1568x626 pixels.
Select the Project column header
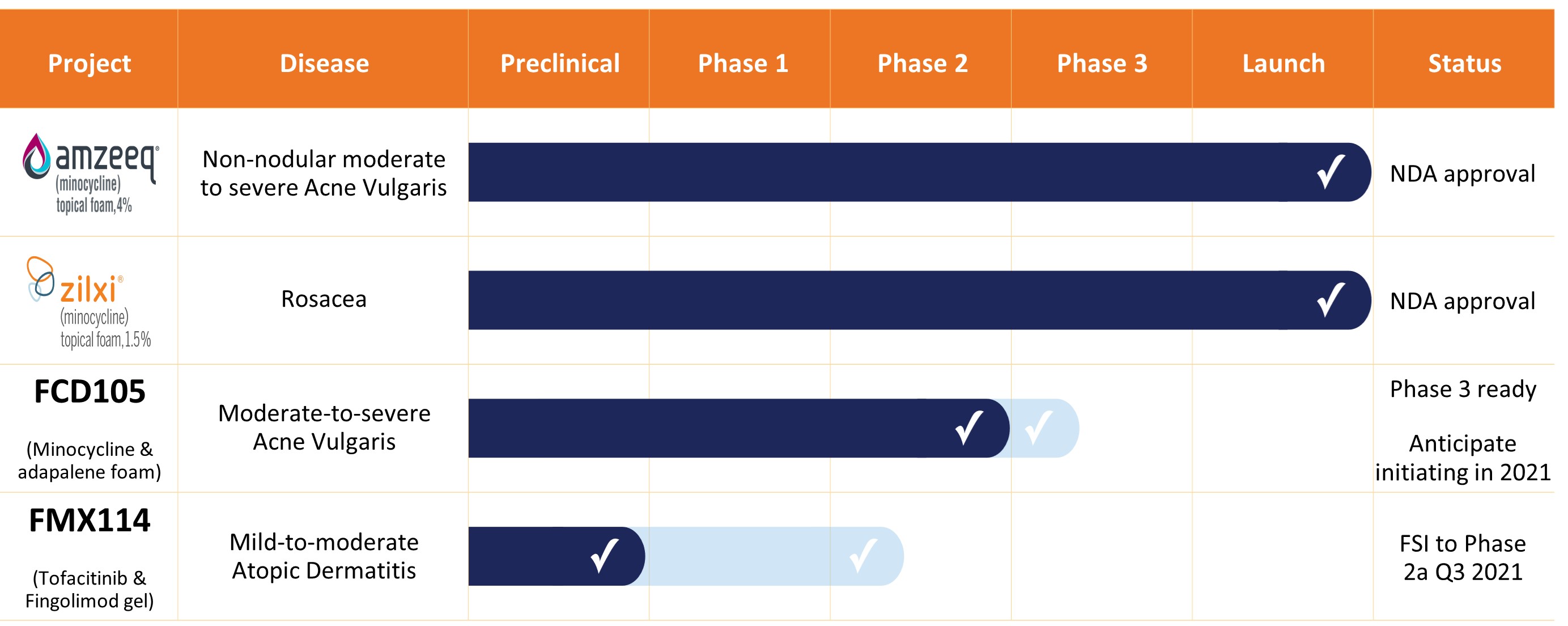(x=90, y=64)
